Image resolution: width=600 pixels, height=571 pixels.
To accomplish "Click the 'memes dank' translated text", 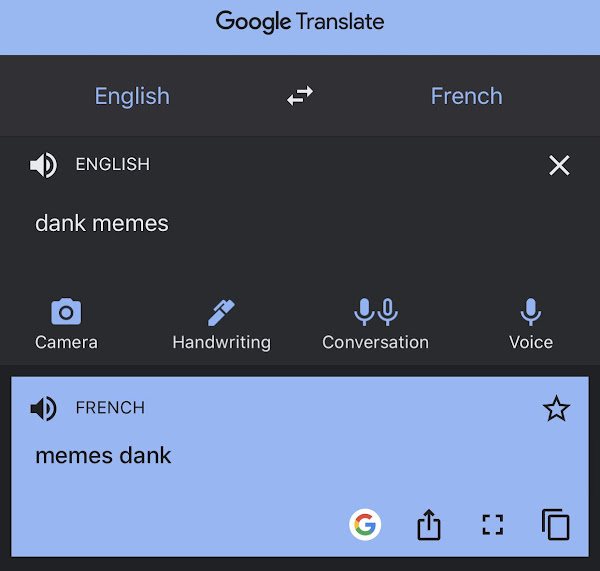I will pos(103,455).
